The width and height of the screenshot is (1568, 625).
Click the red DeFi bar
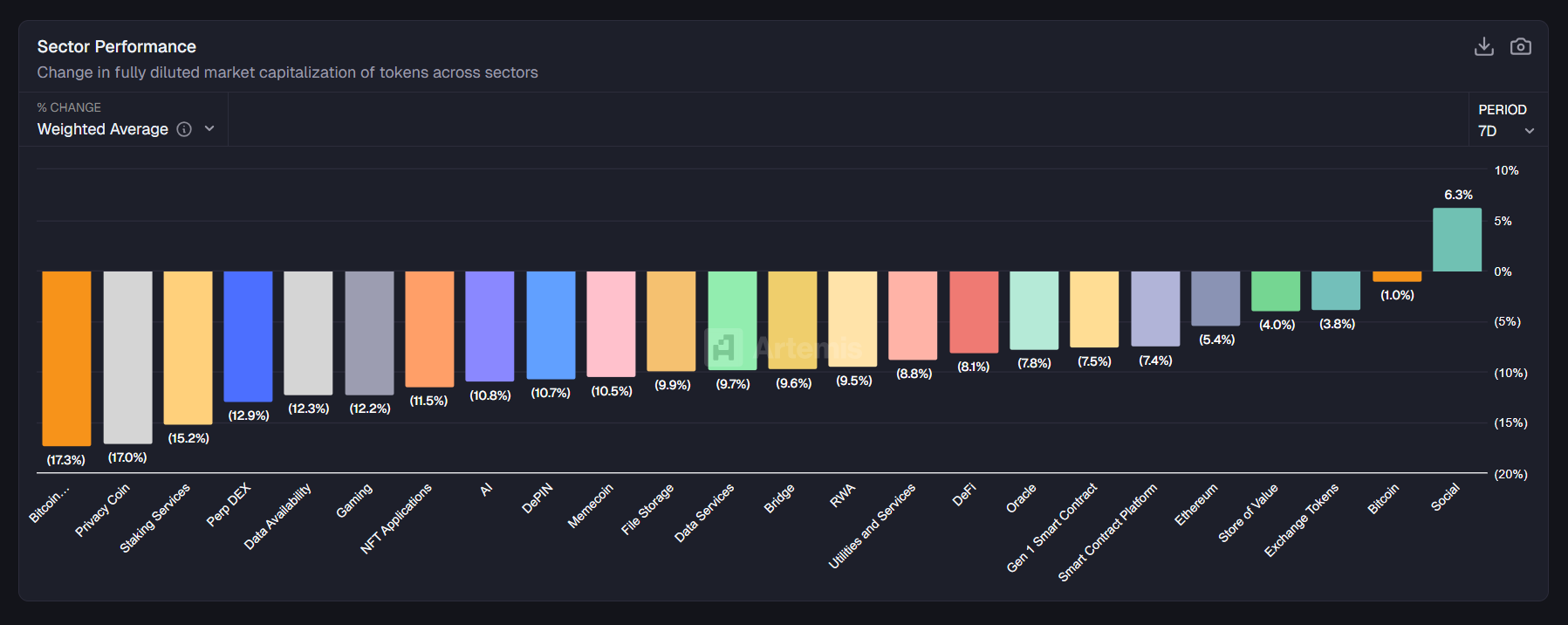coord(973,312)
